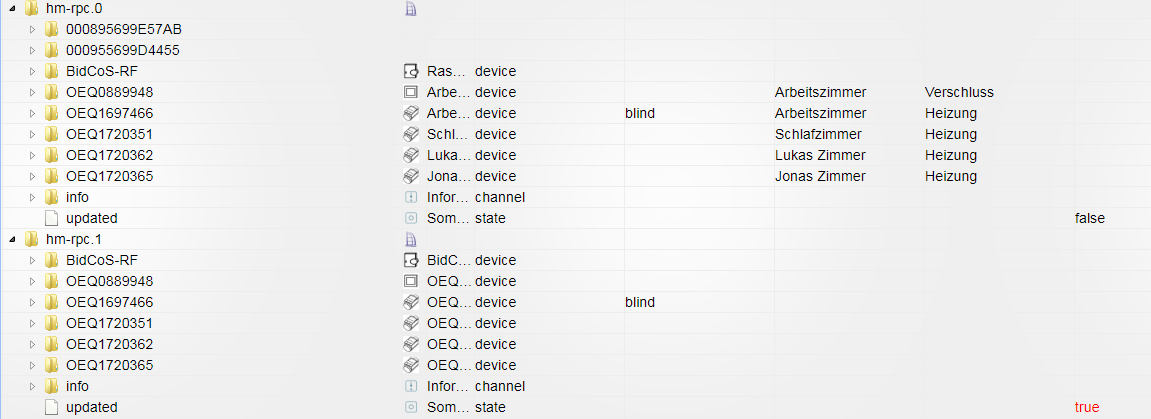The height and width of the screenshot is (419, 1151).
Task: Click the 'false' value of hm-rpc.0 updated
Action: [x=1089, y=219]
